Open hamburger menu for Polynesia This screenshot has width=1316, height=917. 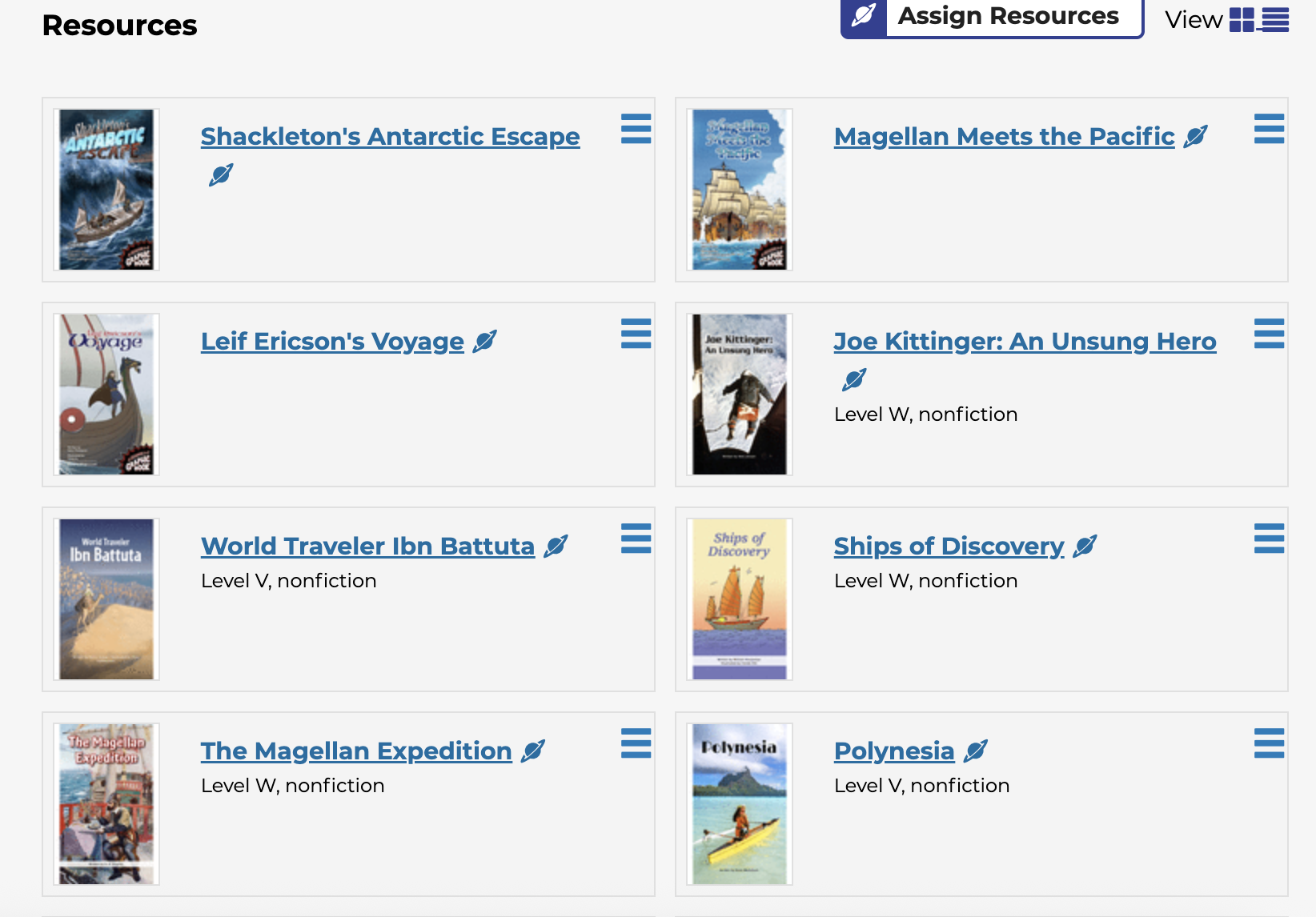[1269, 743]
